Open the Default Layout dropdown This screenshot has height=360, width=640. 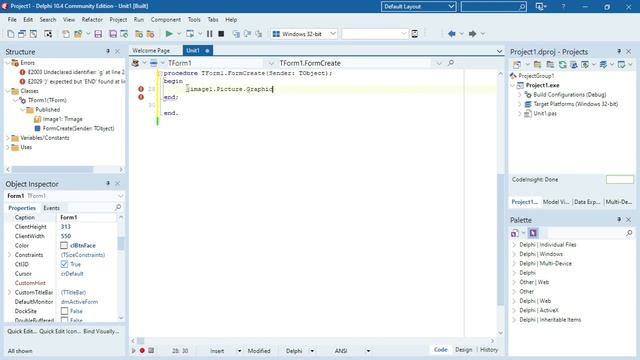(419, 7)
